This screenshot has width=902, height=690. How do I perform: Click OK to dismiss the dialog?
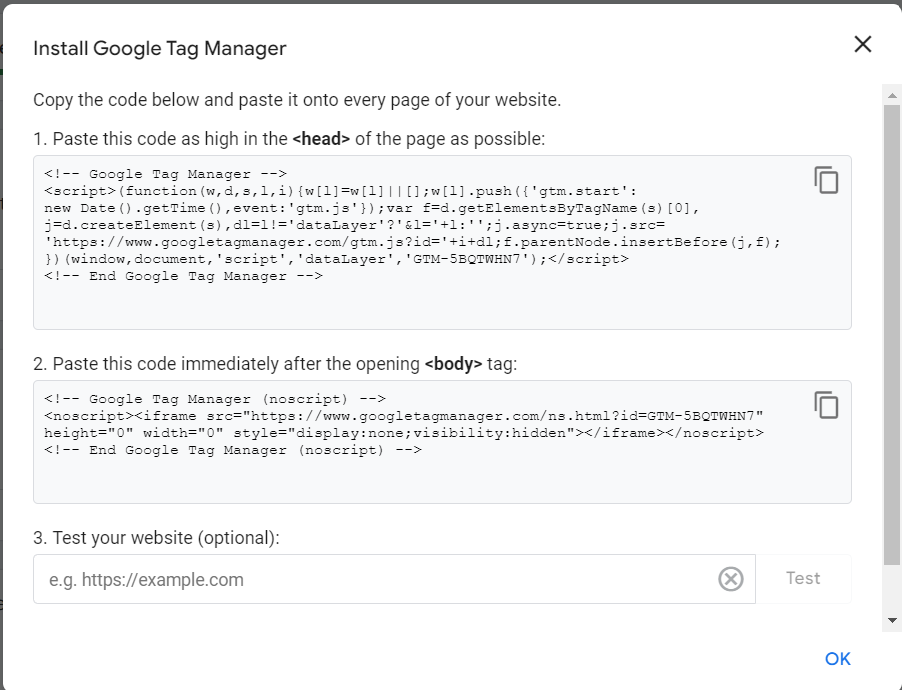838,658
